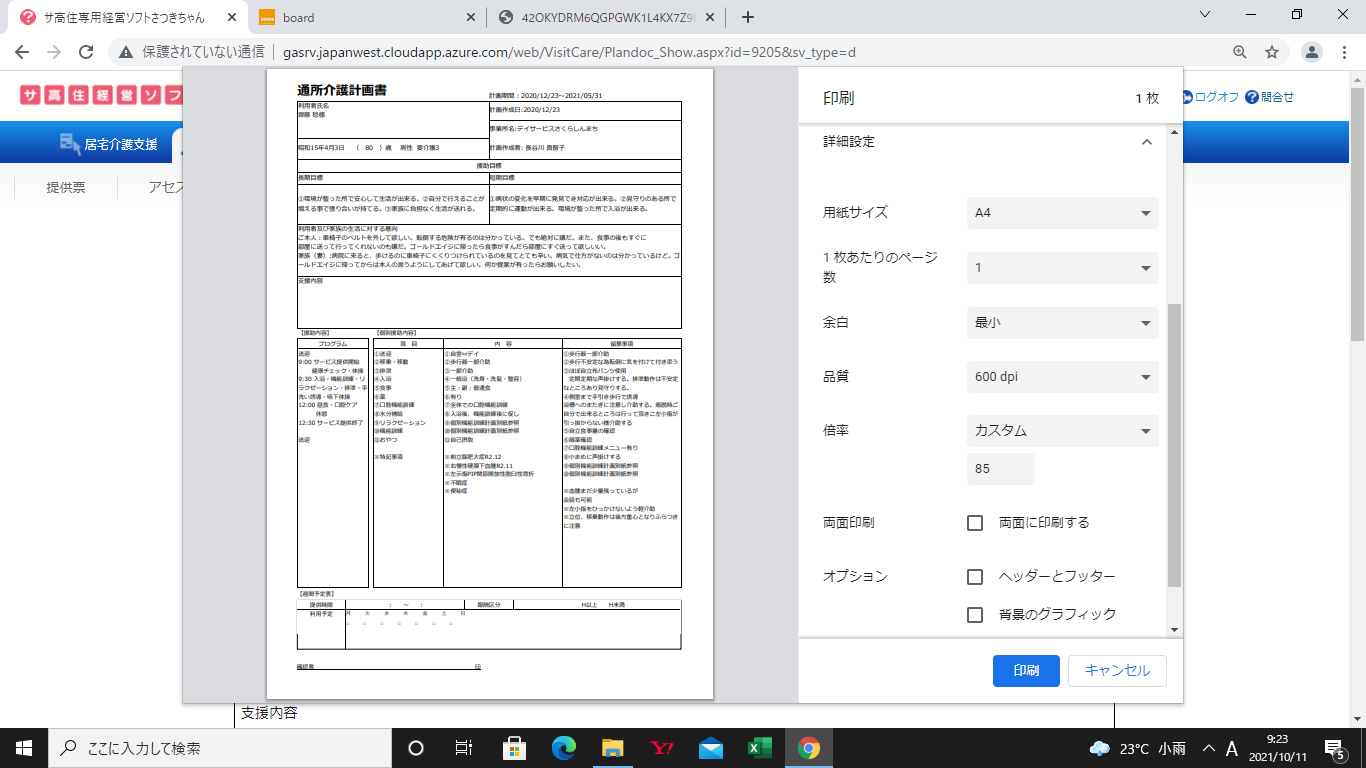
Task: Click the custom scale input showing 85
Action: click(x=1000, y=468)
